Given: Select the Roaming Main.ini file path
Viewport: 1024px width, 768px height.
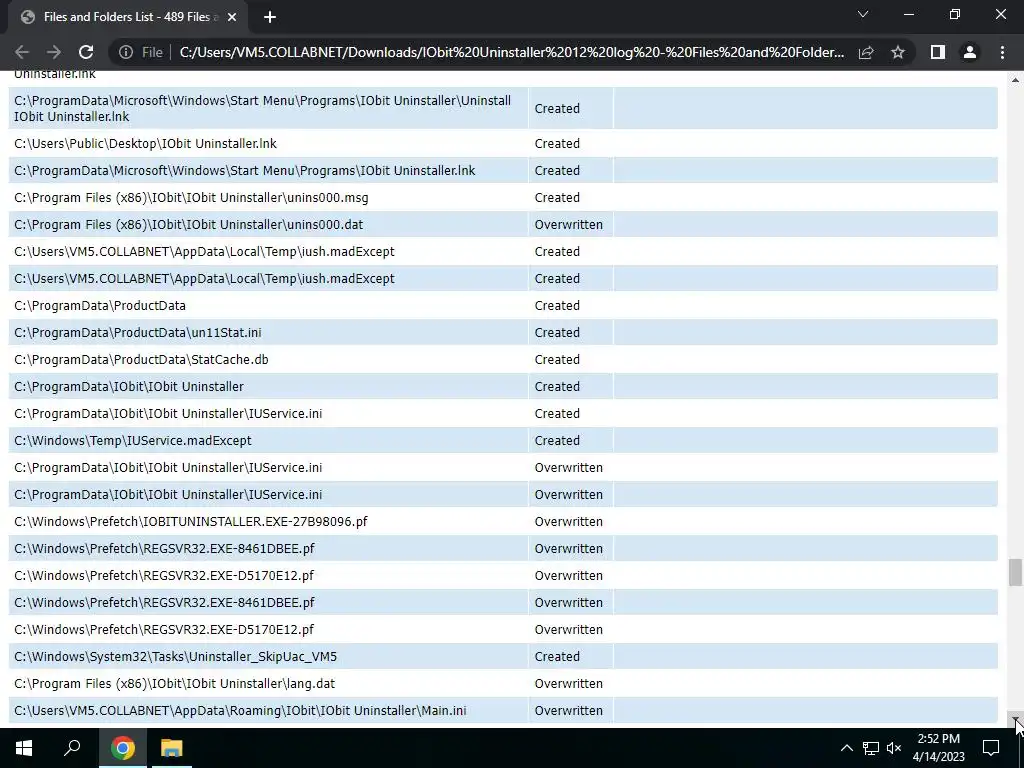Looking at the screenshot, I should 240,711.
